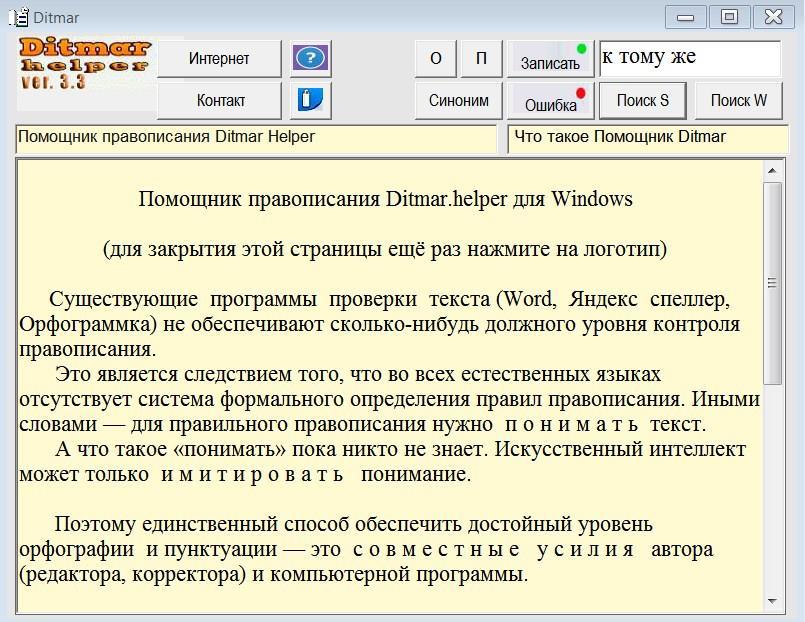Open the Интернет button
Screen dimensions: 805x622
pyautogui.click(x=219, y=59)
